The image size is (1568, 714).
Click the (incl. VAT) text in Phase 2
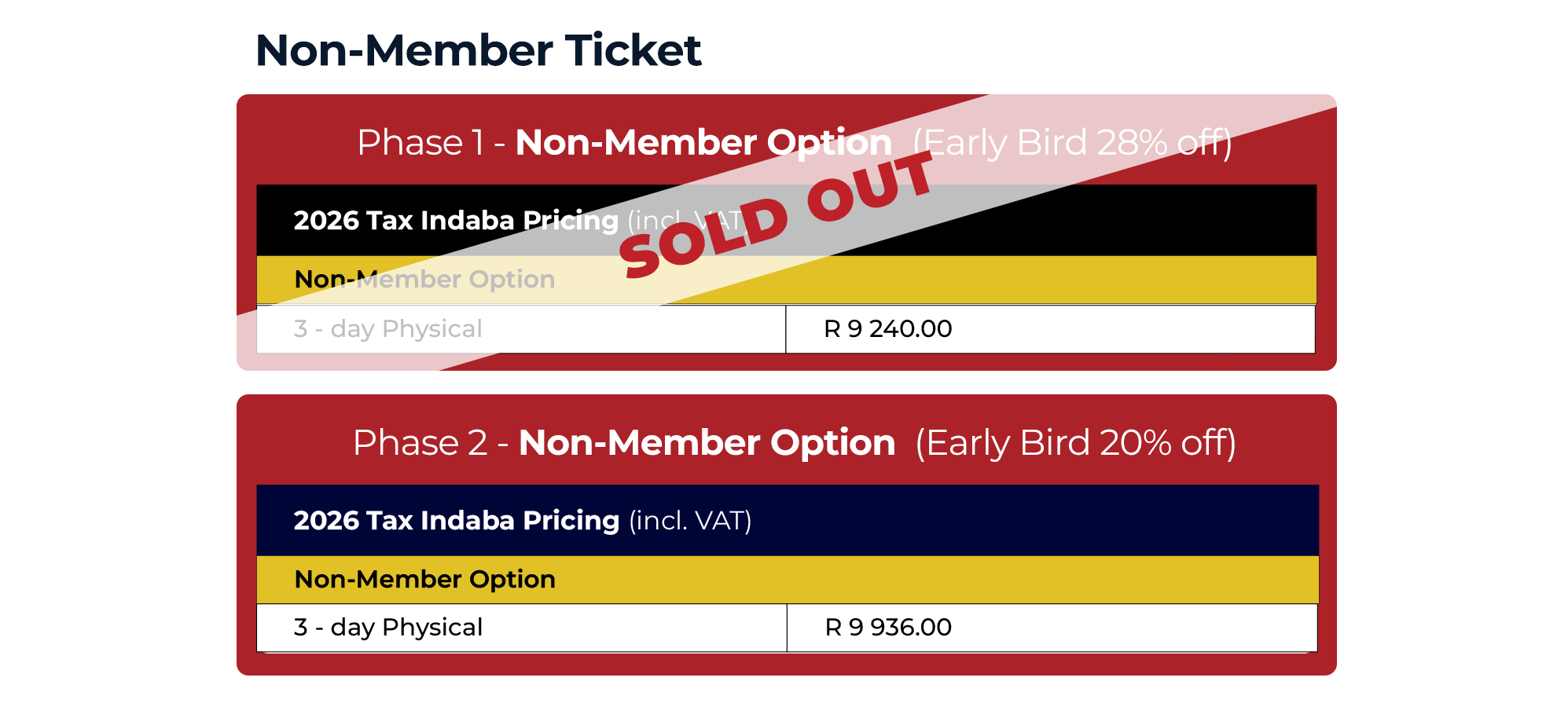tap(690, 521)
